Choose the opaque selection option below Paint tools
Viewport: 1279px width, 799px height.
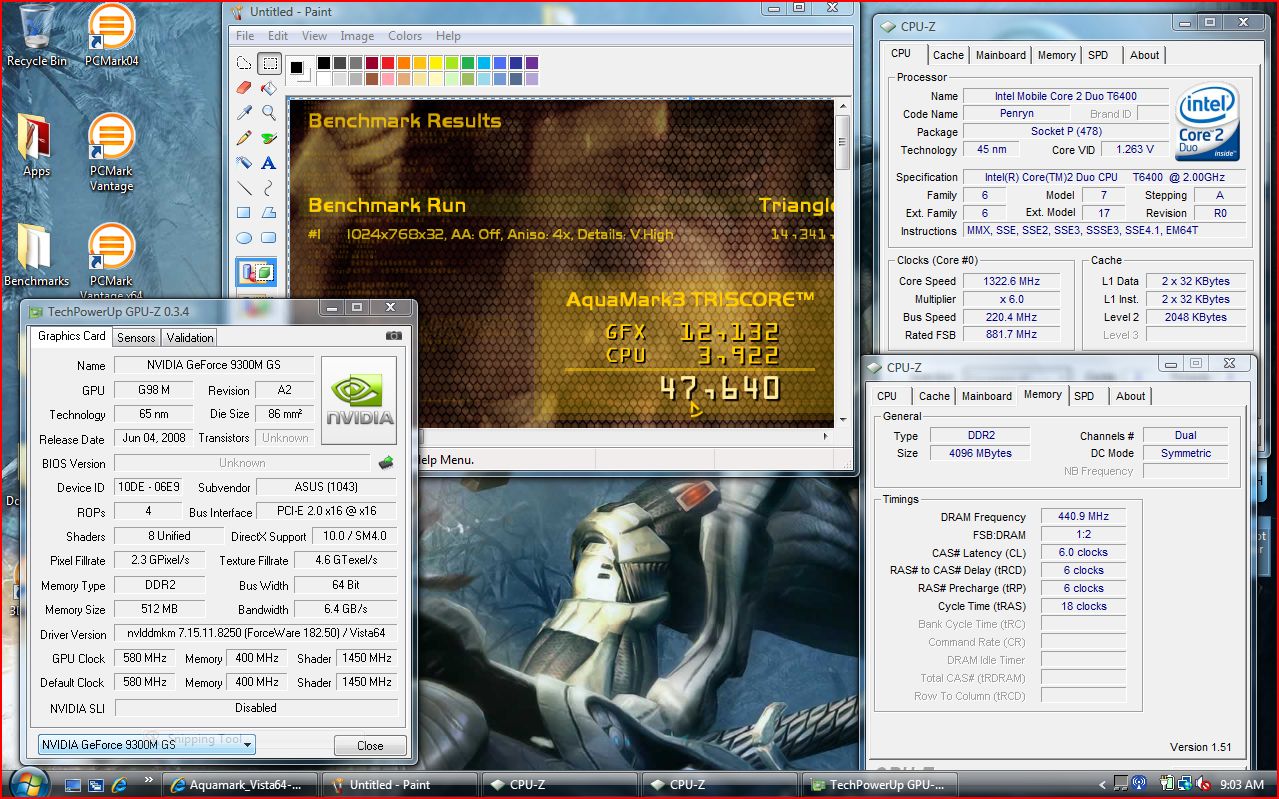click(256, 272)
